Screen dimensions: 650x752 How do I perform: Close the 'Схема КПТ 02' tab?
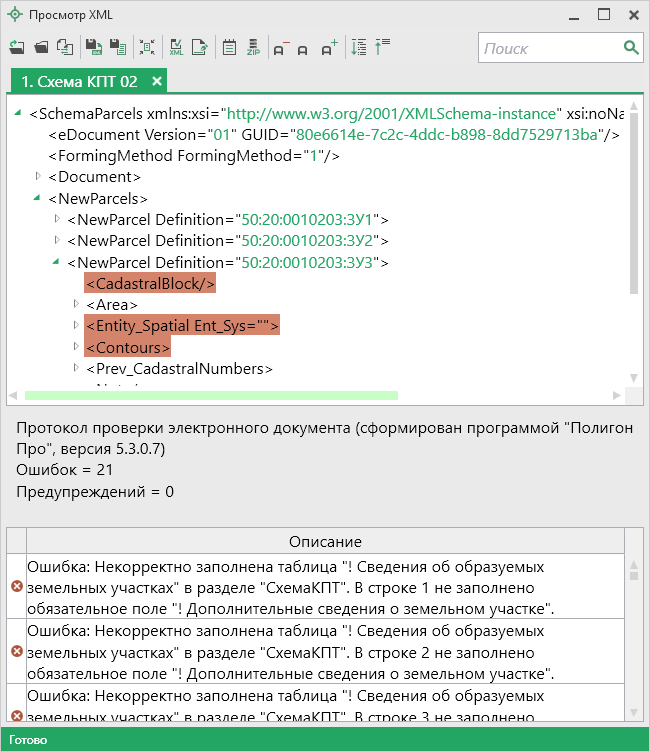pyautogui.click(x=157, y=81)
